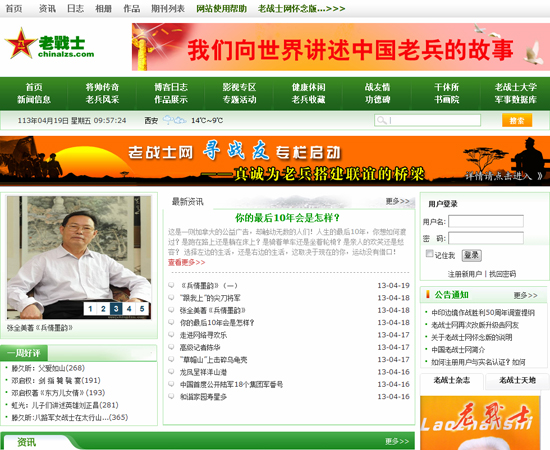Select 老兵收藏 in green navigation
The width and height of the screenshot is (550, 450).
308,100
